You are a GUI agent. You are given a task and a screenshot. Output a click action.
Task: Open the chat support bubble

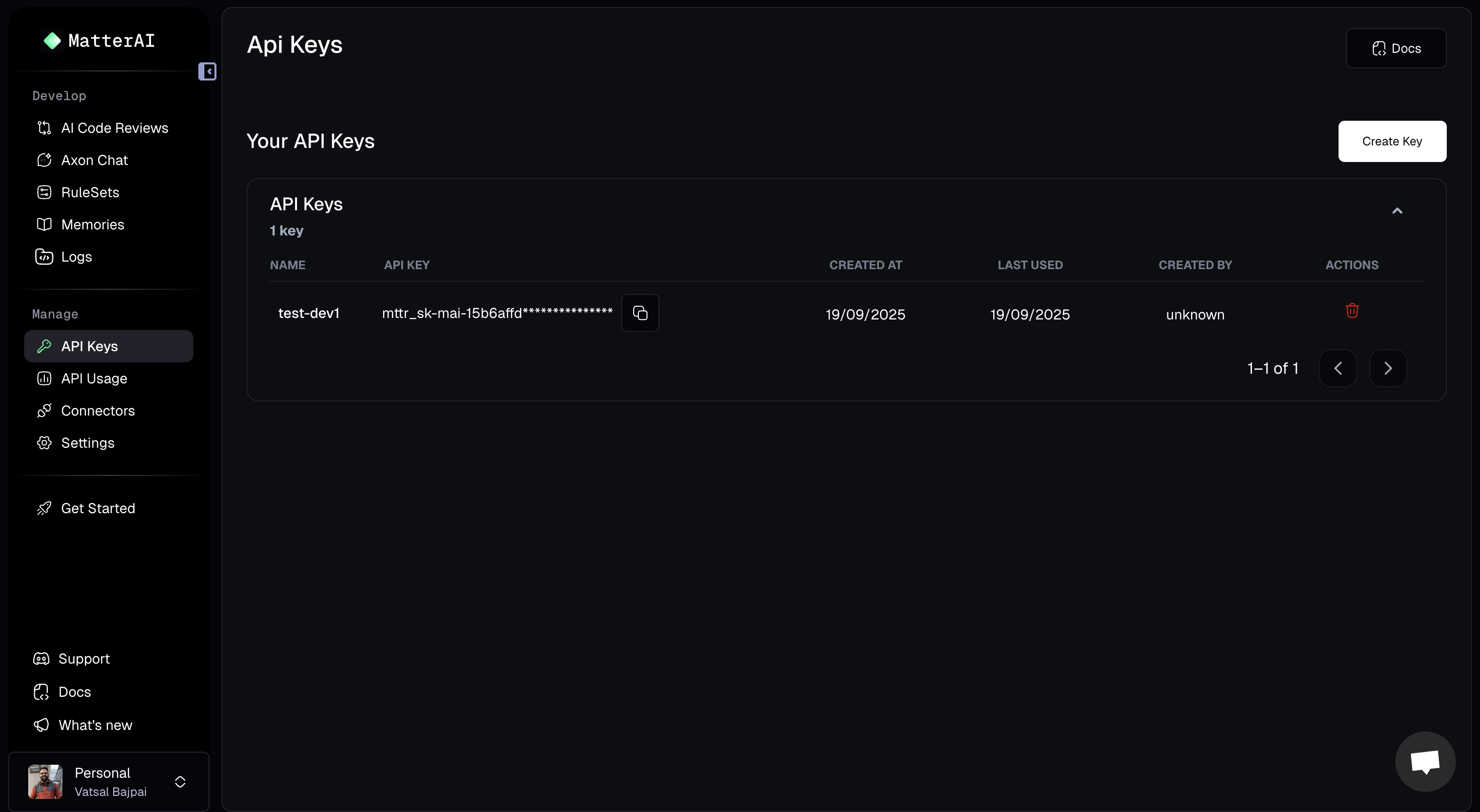[1425, 762]
